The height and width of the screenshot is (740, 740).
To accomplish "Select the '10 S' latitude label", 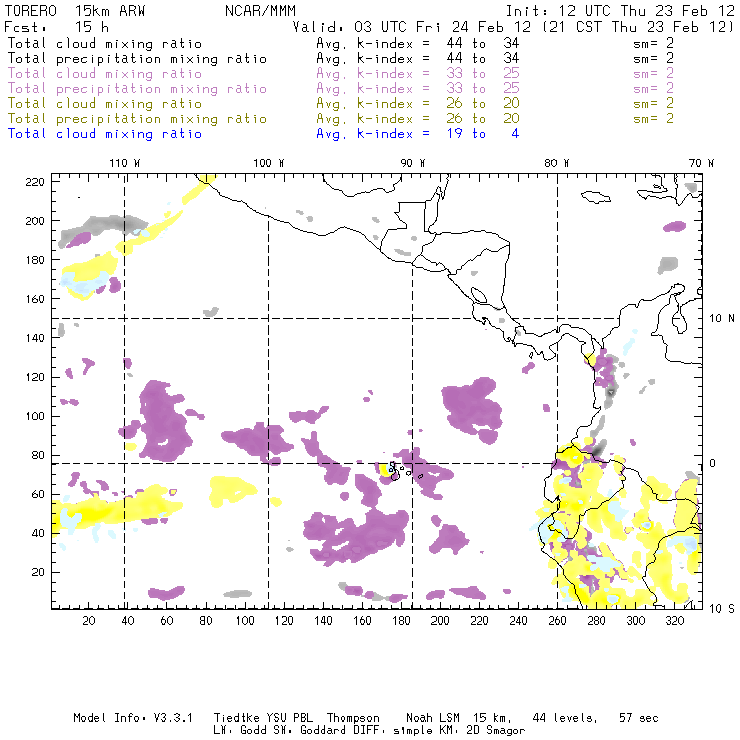I will click(x=722, y=609).
